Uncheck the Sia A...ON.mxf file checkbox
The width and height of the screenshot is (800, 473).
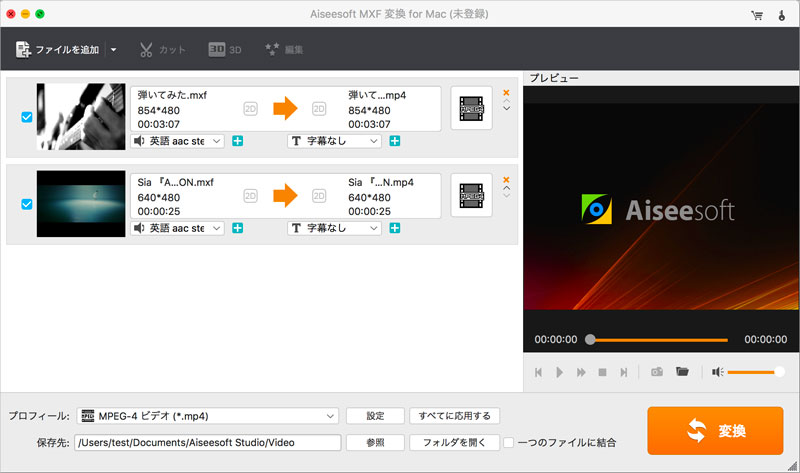27,204
